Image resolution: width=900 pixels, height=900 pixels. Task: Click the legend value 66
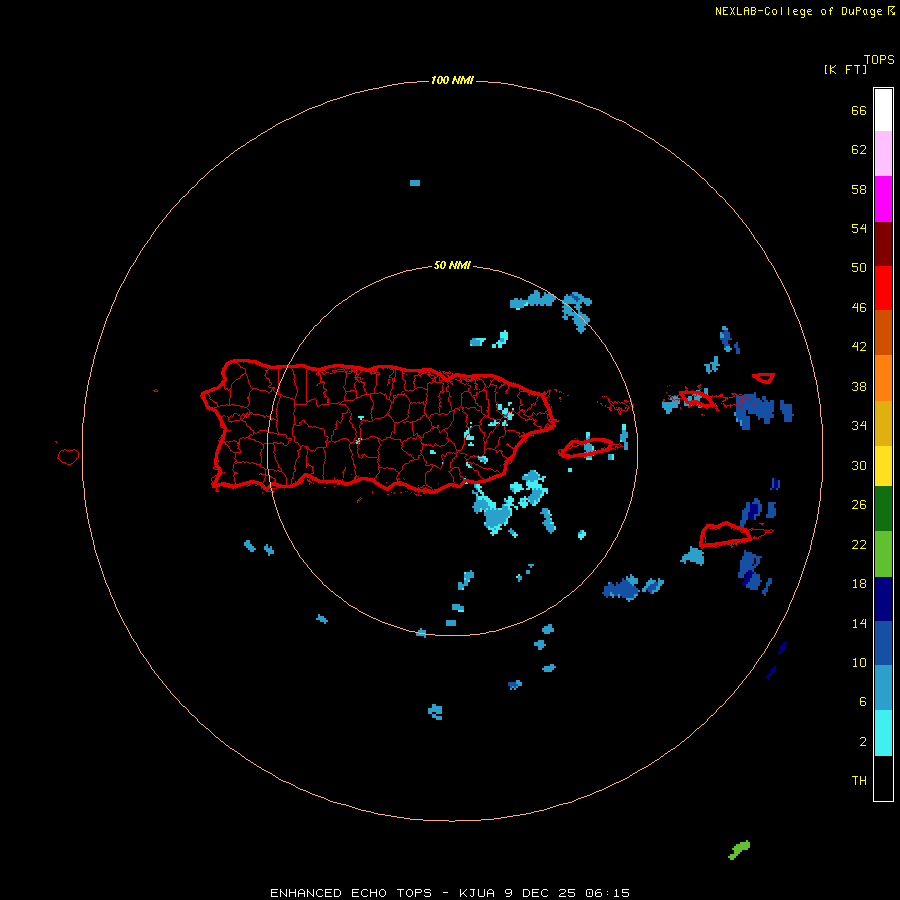point(859,110)
